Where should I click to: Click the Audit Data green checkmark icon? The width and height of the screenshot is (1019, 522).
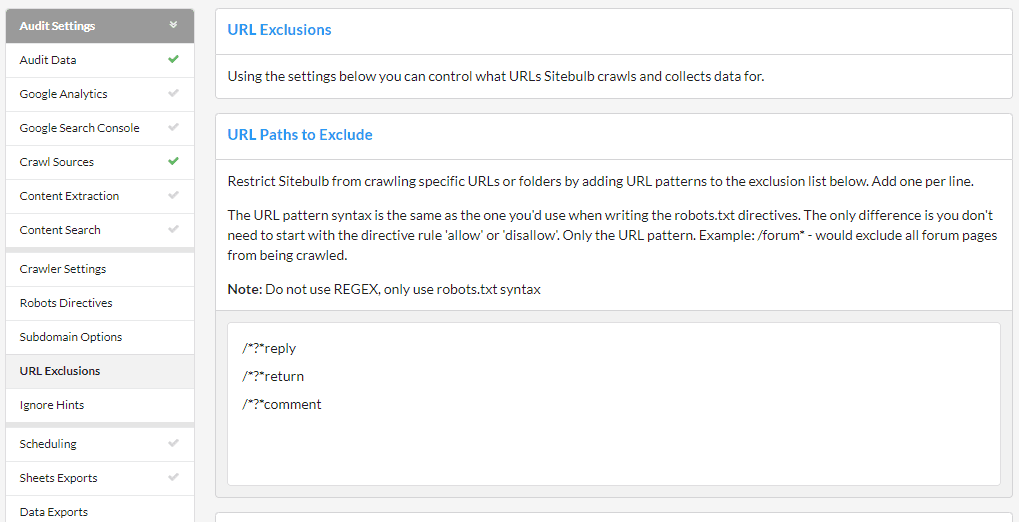(x=174, y=60)
